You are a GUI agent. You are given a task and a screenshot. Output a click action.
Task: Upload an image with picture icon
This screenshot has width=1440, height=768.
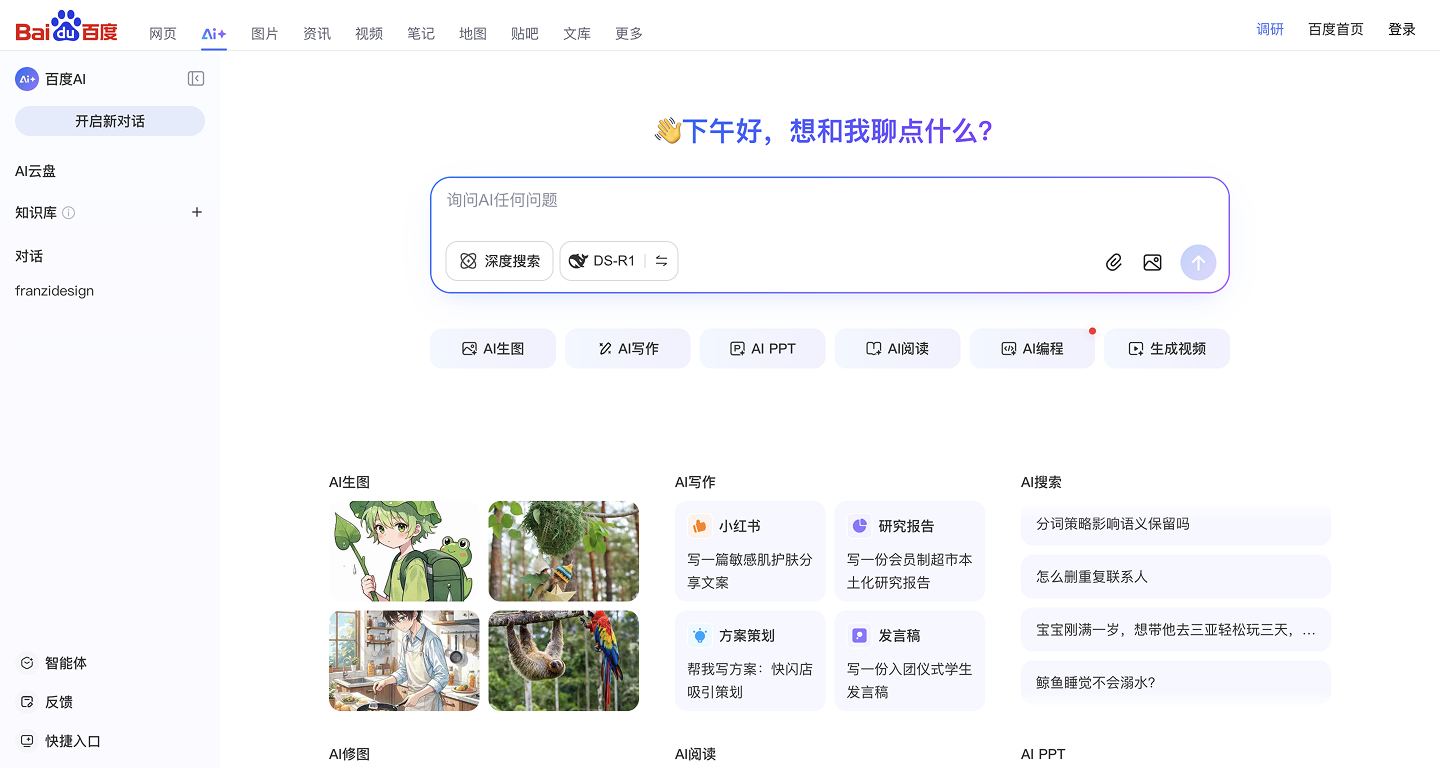pos(1152,262)
